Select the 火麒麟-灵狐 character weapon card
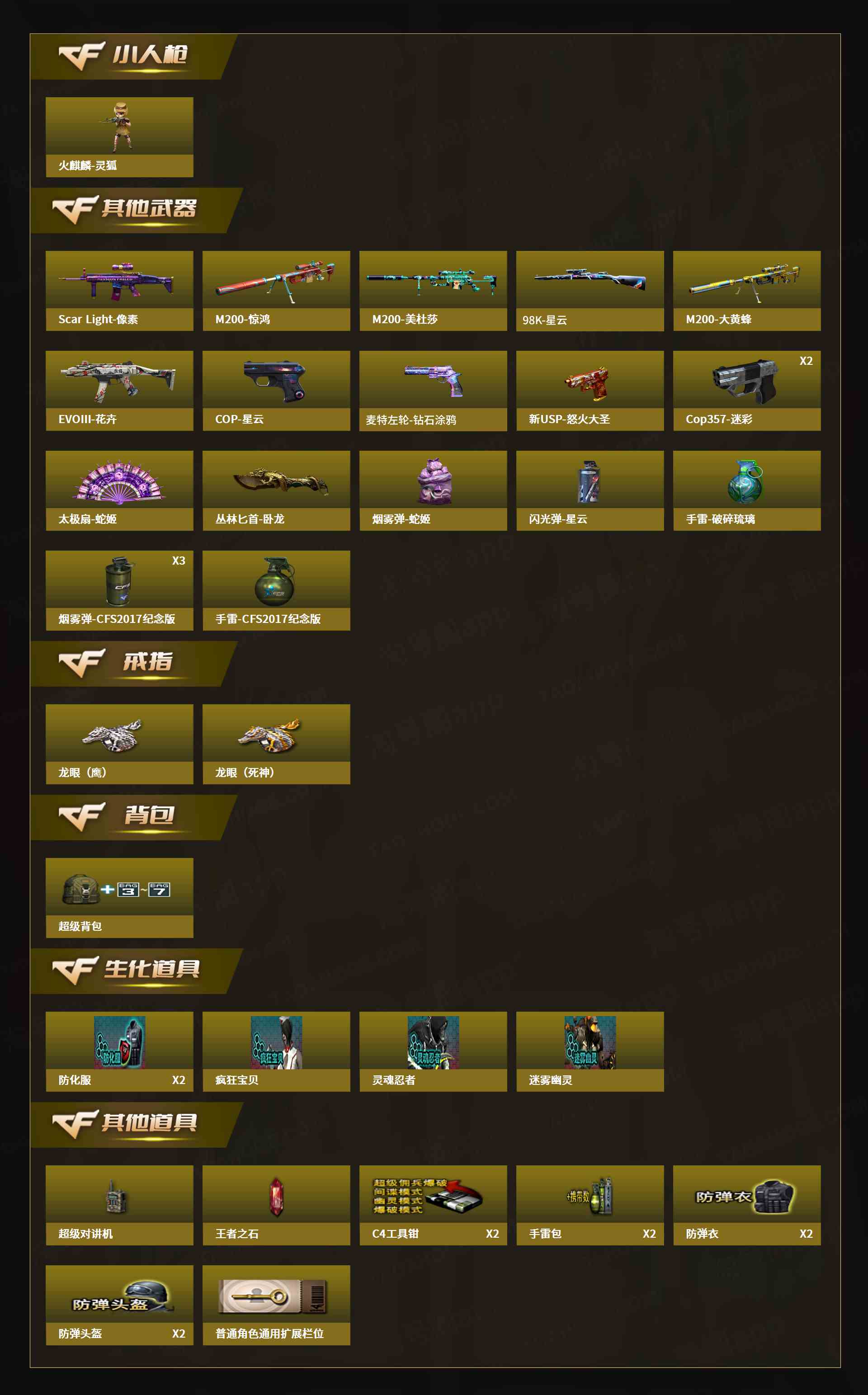The image size is (868, 1395). tap(119, 137)
